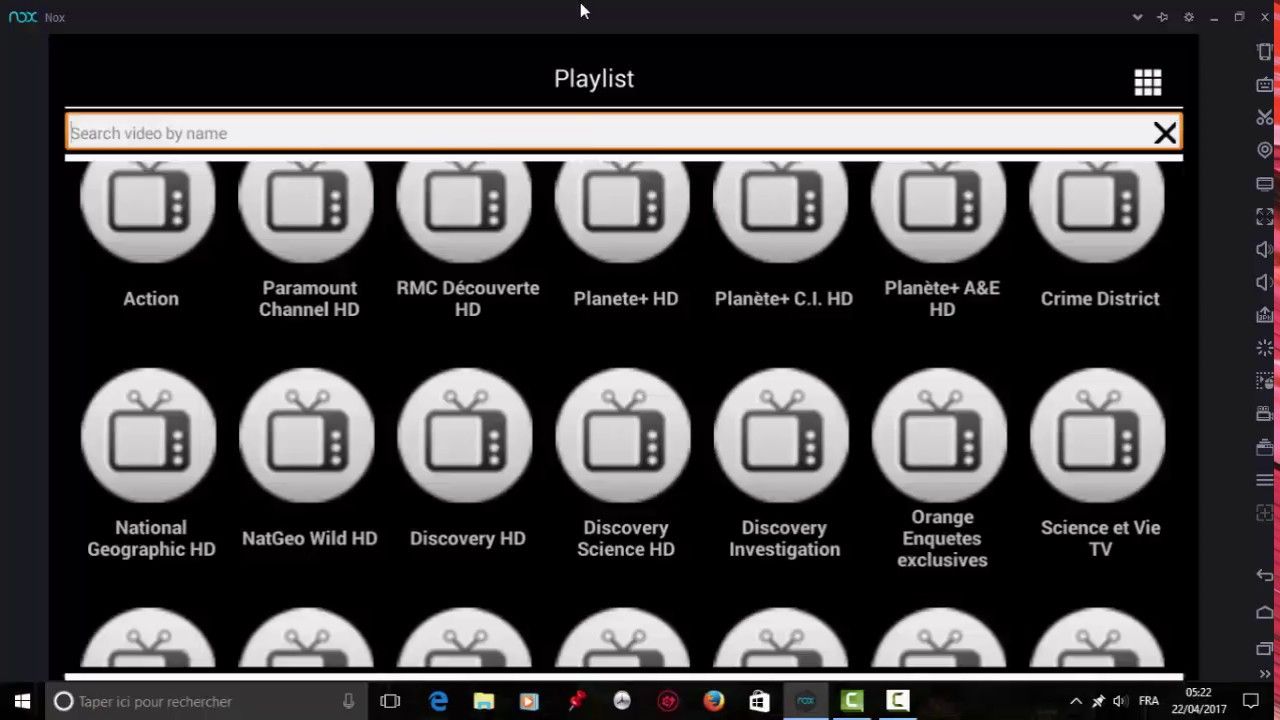This screenshot has height=720, width=1280.
Task: Open the system tray volume control
Action: [1120, 701]
